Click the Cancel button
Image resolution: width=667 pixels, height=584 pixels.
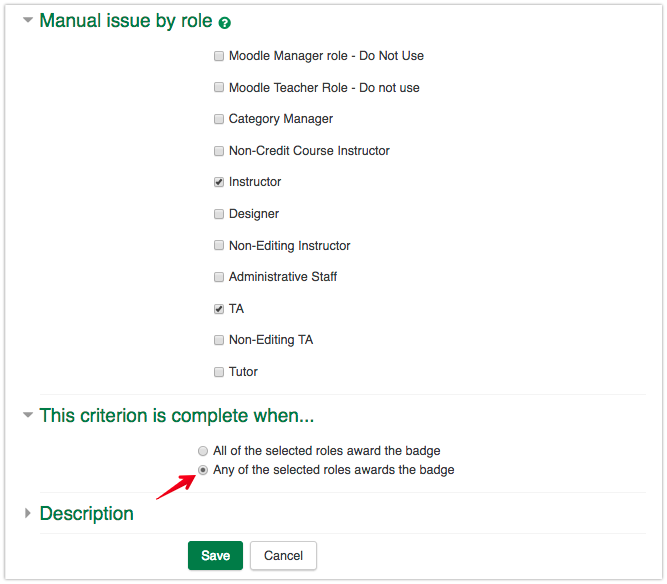[283, 555]
